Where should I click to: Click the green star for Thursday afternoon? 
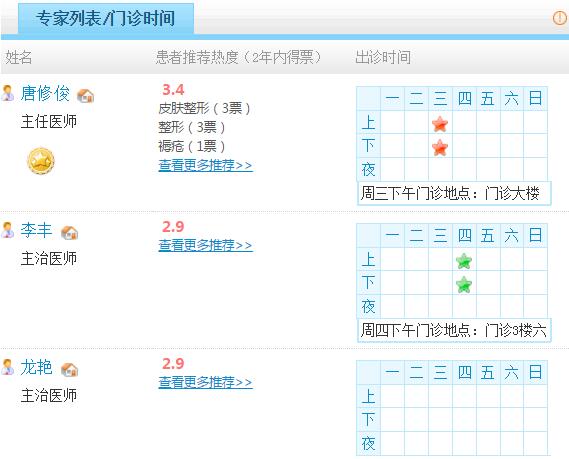tap(464, 284)
